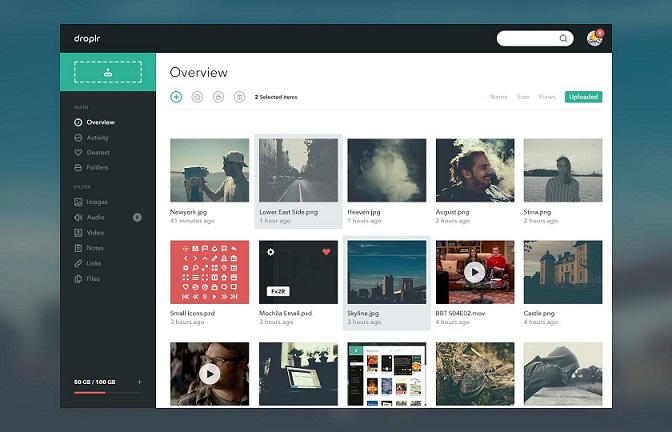
Task: Sort files by Name
Action: point(498,97)
